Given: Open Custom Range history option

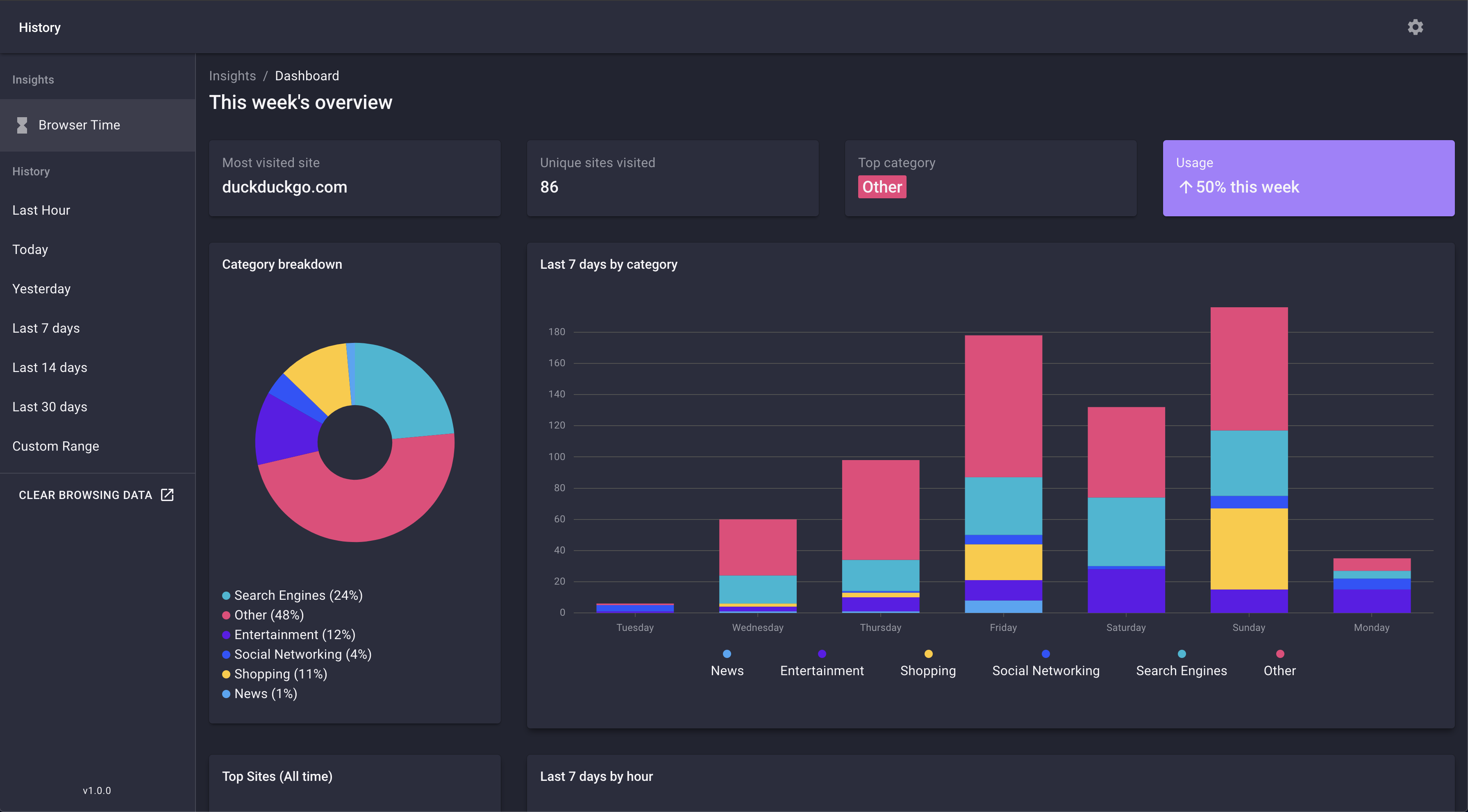Looking at the screenshot, I should 55,446.
